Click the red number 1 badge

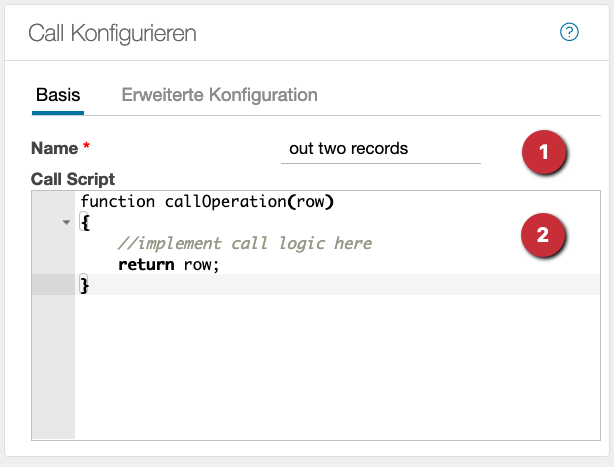543,153
